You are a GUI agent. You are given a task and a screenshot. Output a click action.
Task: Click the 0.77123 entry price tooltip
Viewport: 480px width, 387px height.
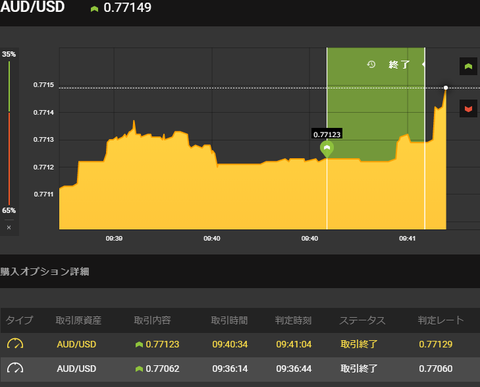[x=327, y=134]
